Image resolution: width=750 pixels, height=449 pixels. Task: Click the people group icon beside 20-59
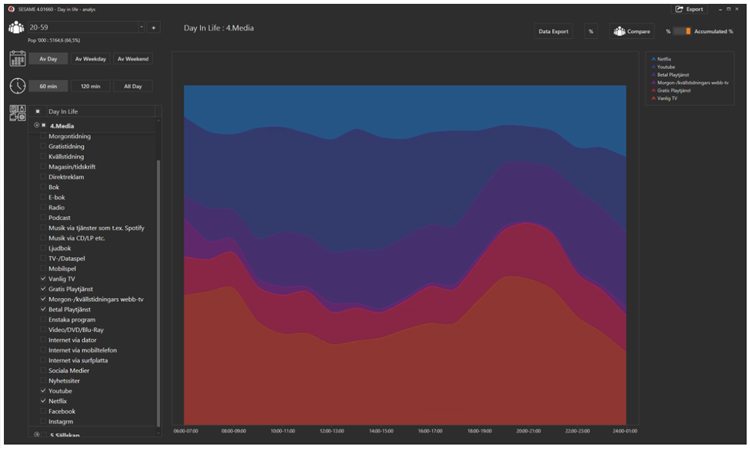tap(16, 28)
